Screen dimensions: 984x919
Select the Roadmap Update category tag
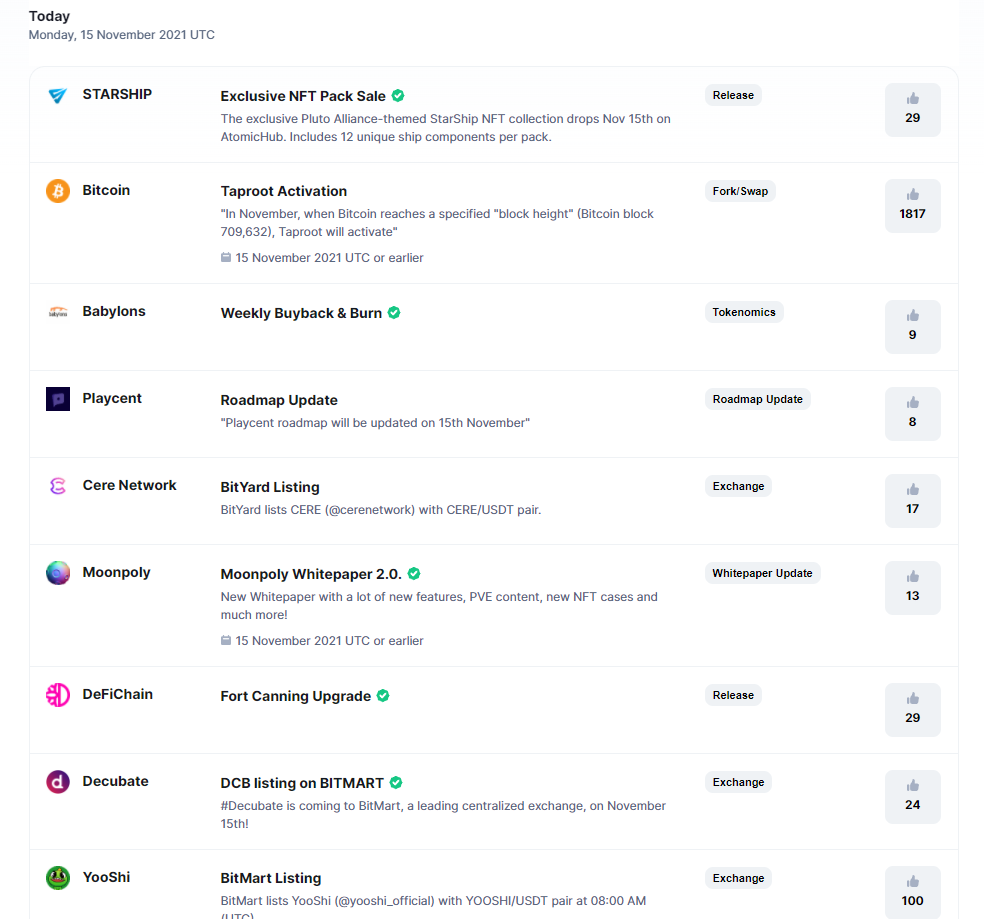pos(757,399)
